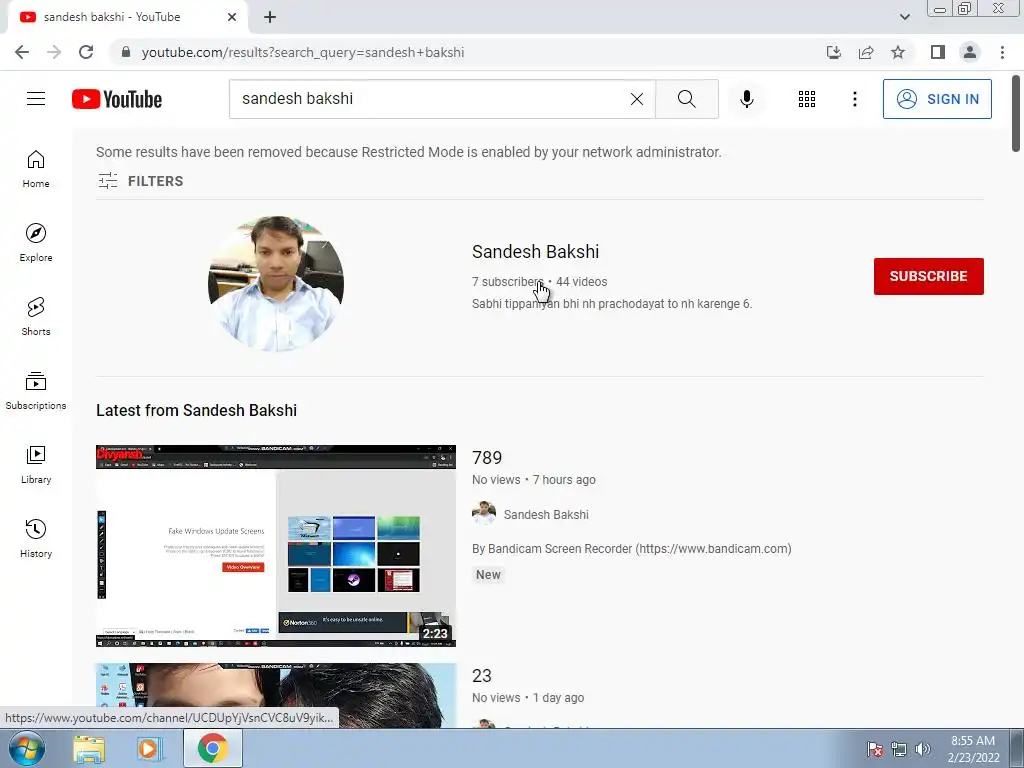Play the video thumbnail titled 789

(276, 546)
